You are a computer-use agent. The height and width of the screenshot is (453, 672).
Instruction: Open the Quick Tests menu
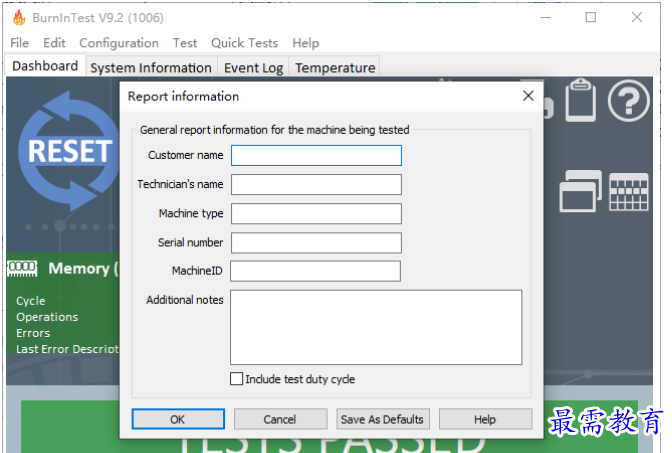point(244,43)
